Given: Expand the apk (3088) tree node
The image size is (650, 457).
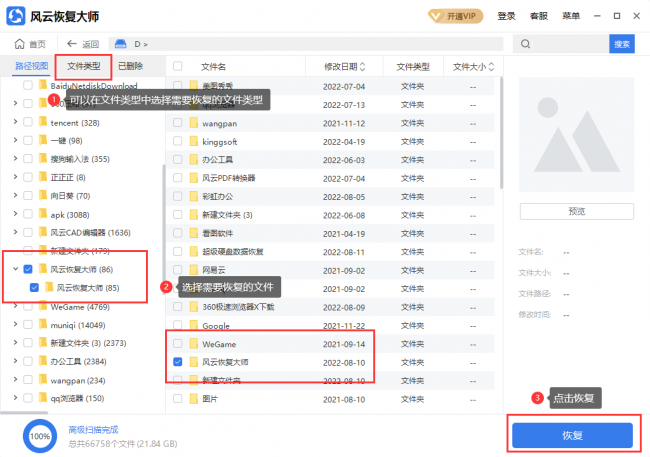Looking at the screenshot, I should point(15,214).
